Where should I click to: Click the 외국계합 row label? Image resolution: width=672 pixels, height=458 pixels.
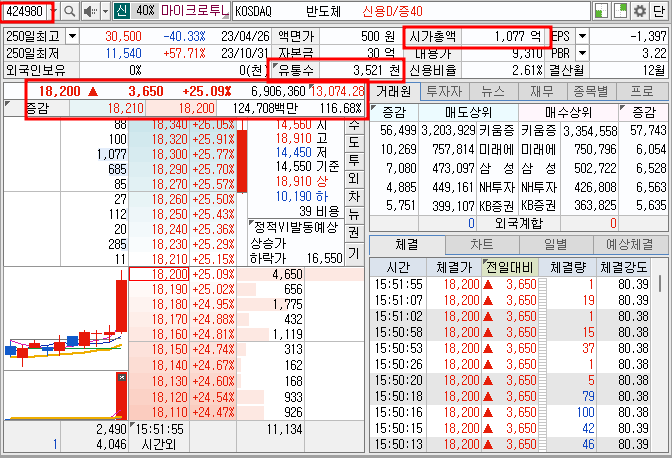[519, 223]
